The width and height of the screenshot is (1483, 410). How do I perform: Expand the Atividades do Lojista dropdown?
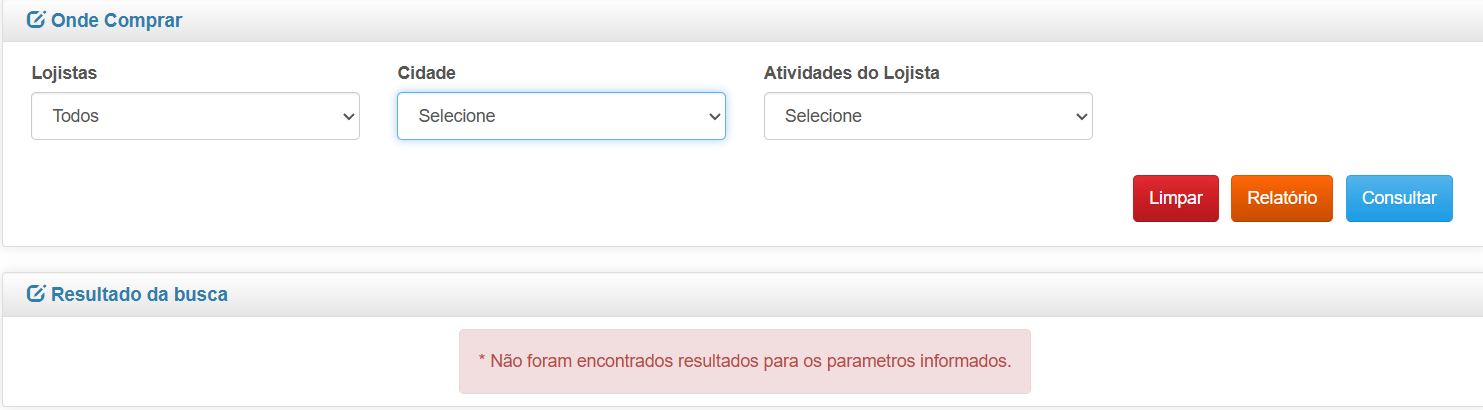tap(927, 116)
